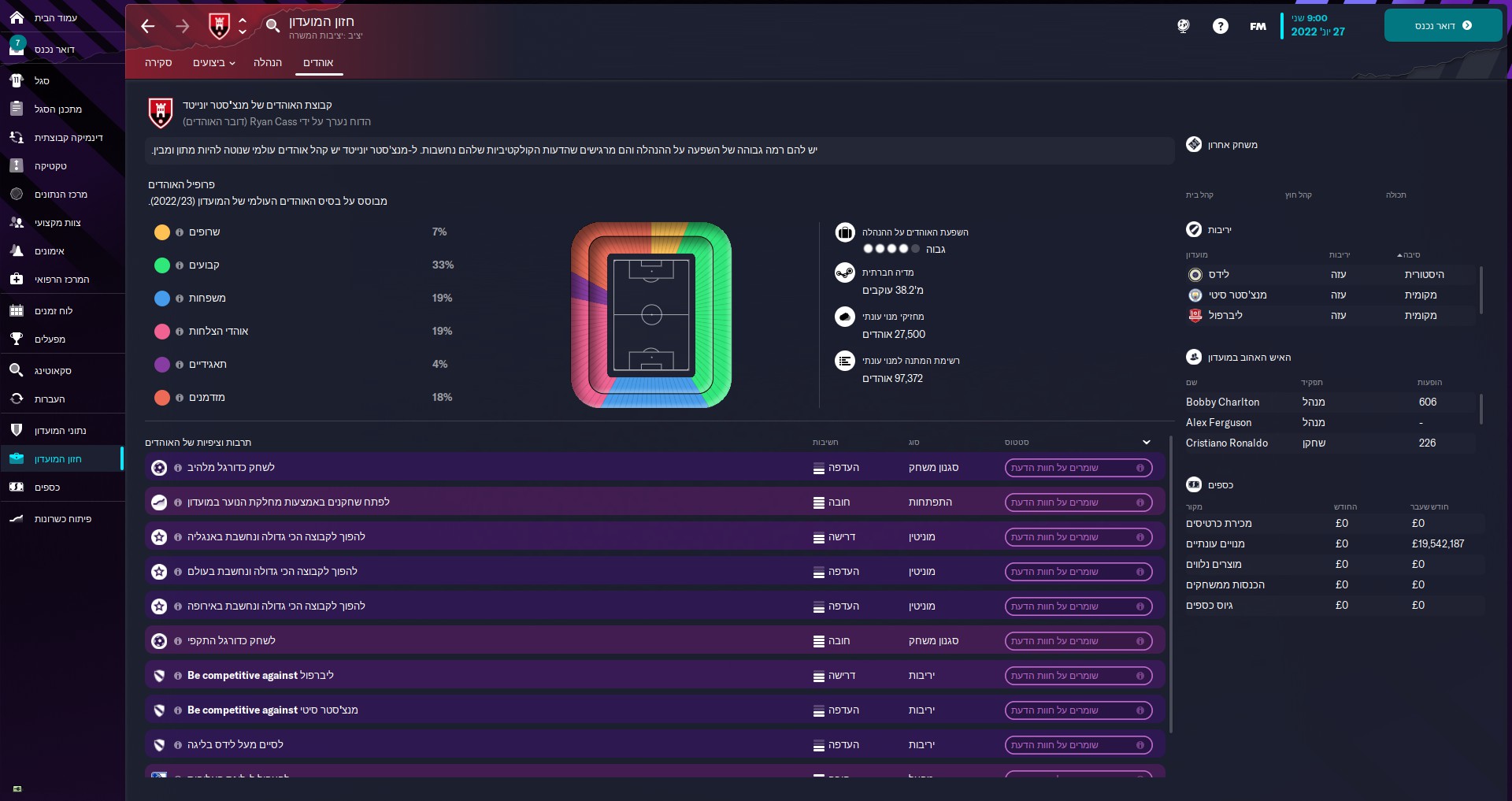The width and height of the screenshot is (1512, 801).
Task: Open staff (צוות מקצועי) sidebar item
Action: pyautogui.click(x=62, y=222)
